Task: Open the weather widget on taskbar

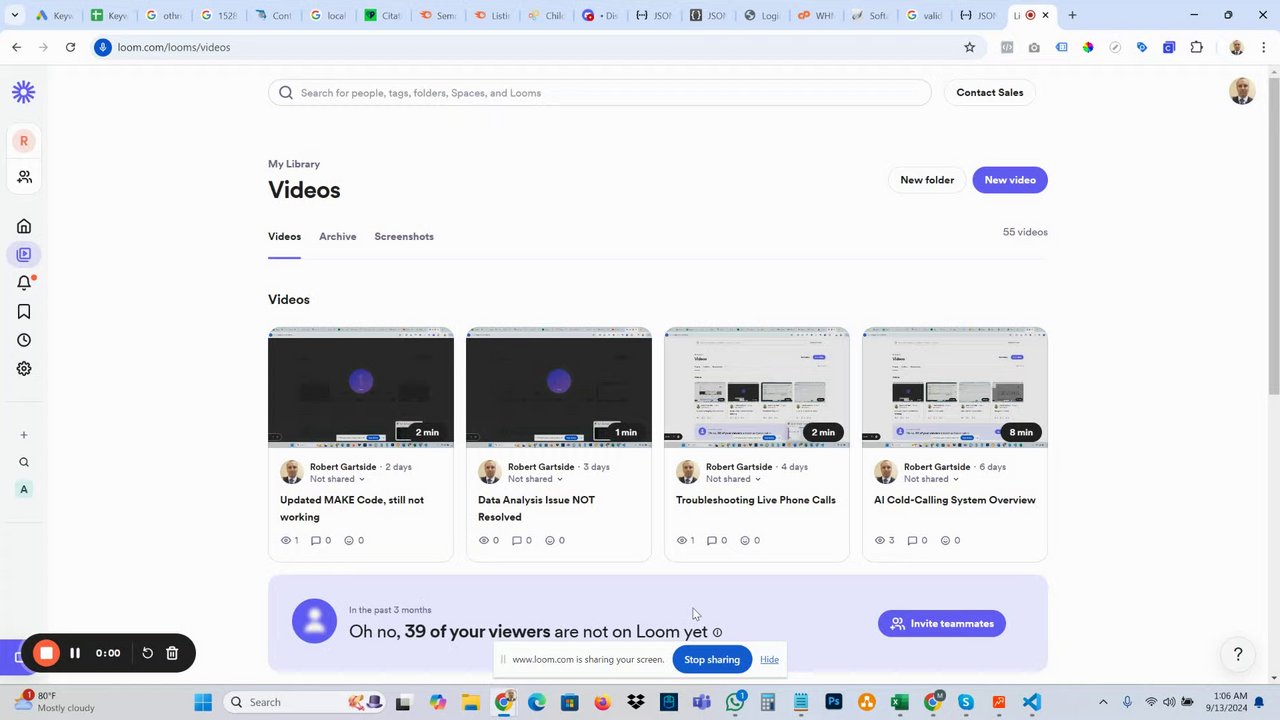Action: pos(55,702)
